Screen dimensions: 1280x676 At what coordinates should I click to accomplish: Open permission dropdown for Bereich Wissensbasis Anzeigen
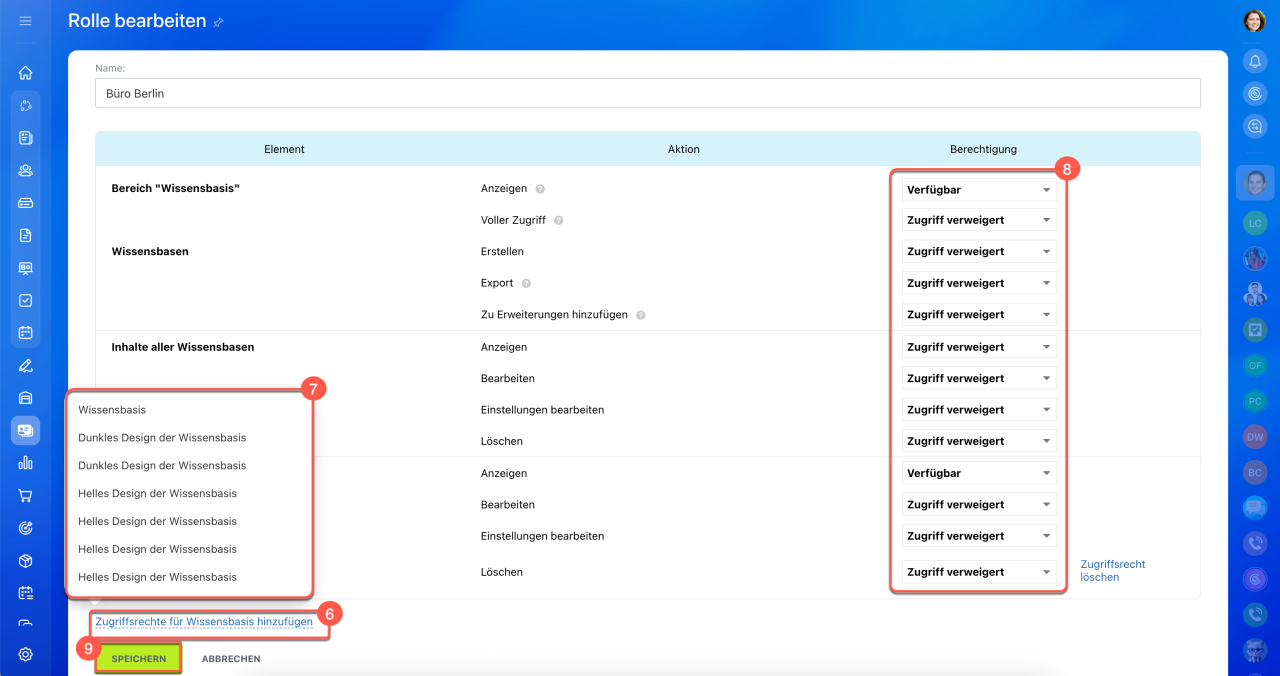click(x=979, y=189)
